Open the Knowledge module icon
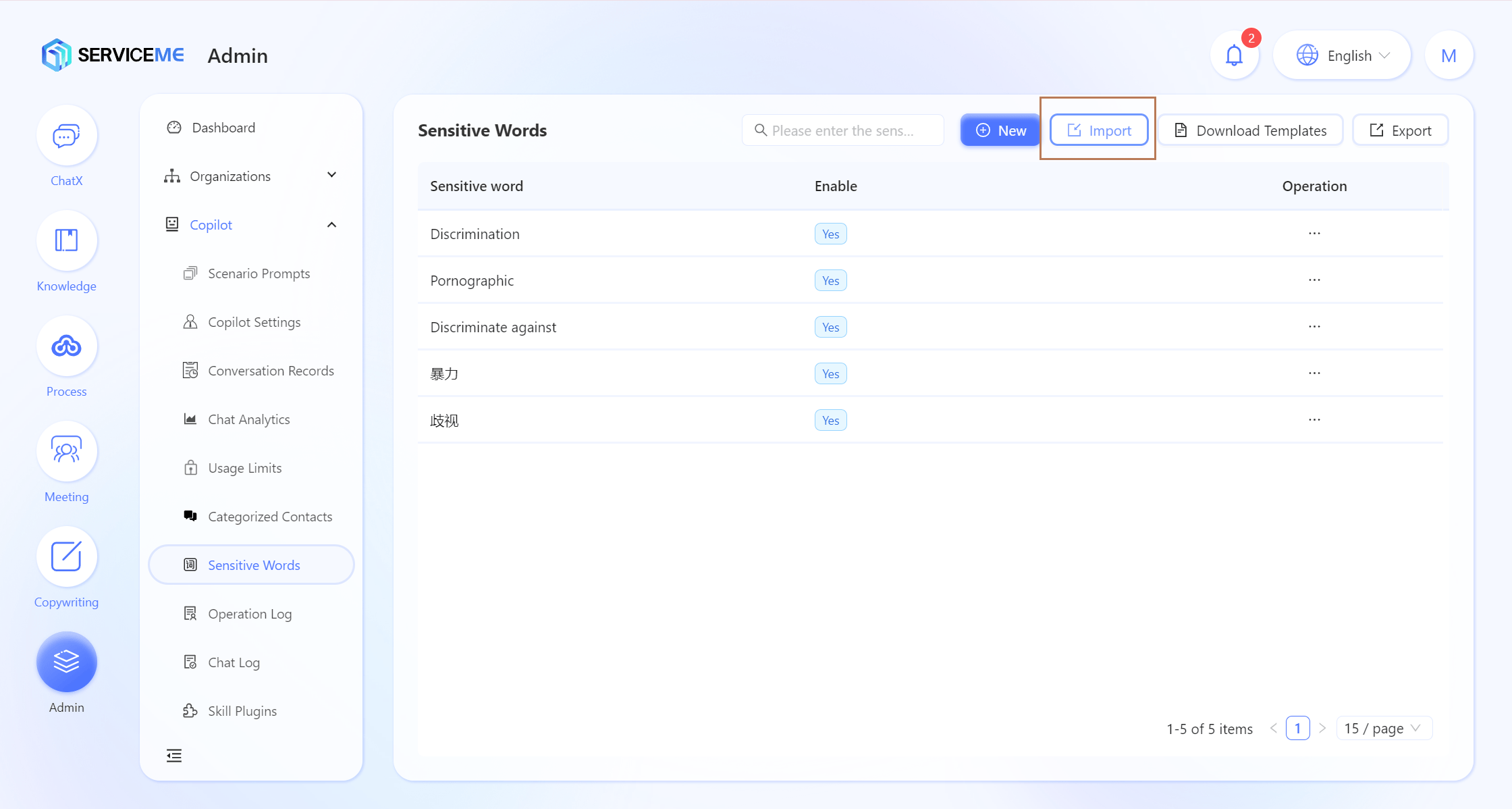The height and width of the screenshot is (809, 1512). pos(66,241)
